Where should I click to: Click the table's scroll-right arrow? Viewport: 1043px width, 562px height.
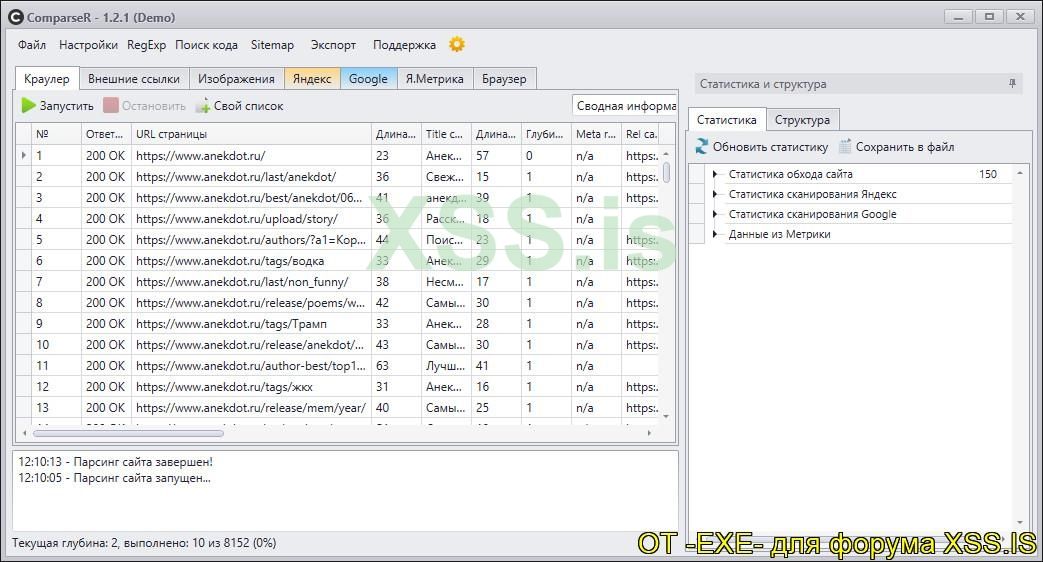649,433
